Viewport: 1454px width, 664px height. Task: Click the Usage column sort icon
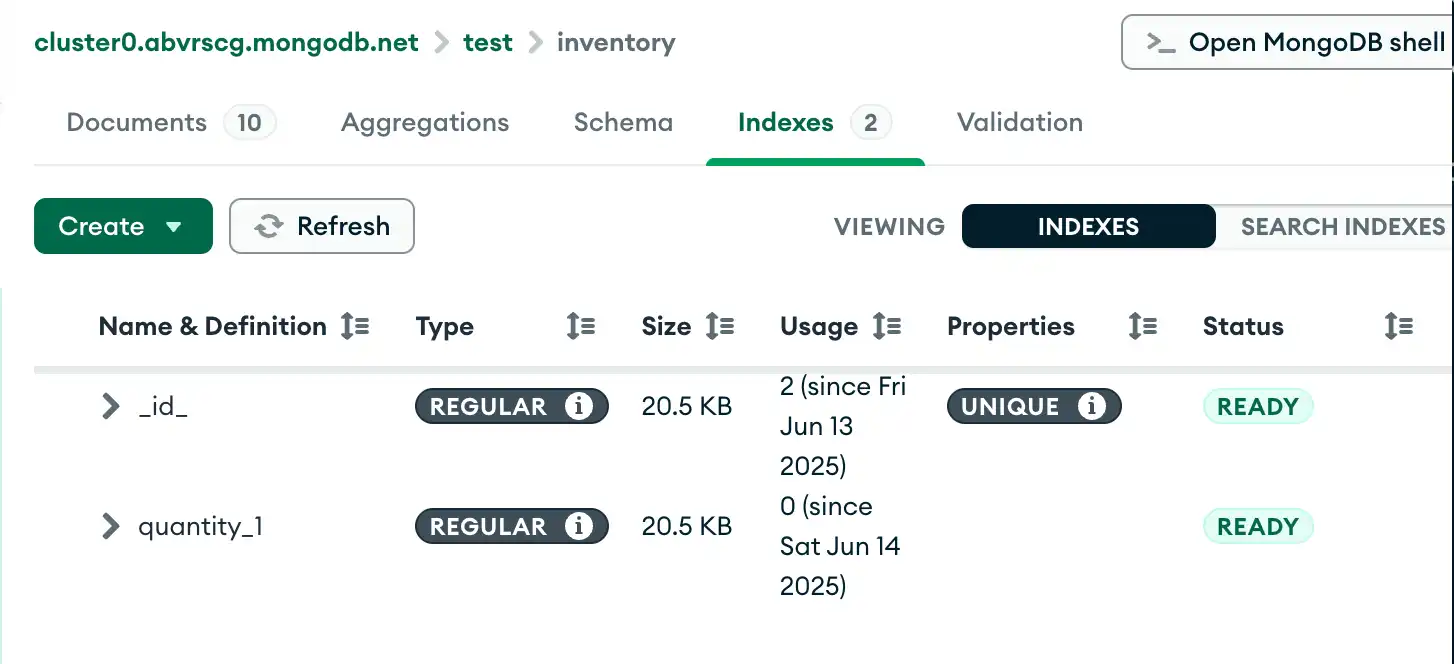point(887,326)
